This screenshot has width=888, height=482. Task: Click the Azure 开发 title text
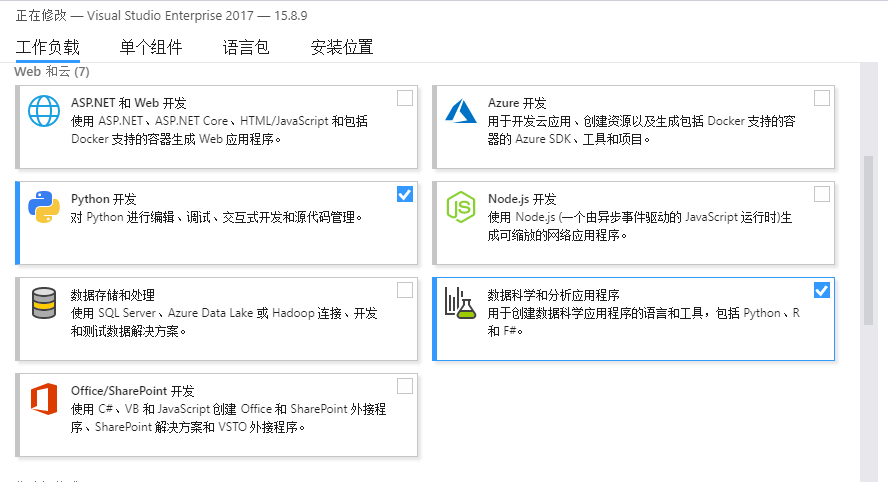(517, 103)
